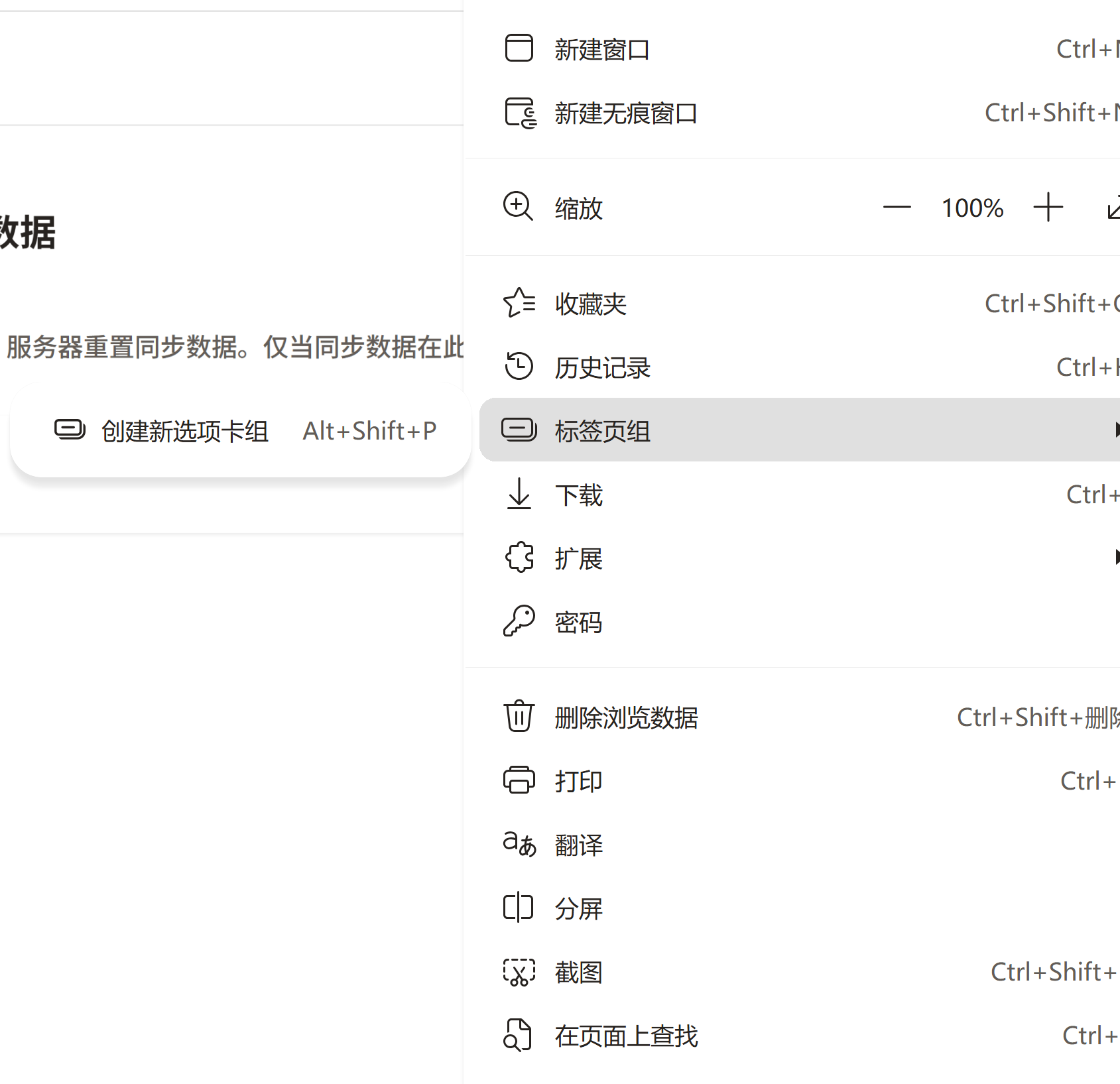Click the 100% zoom level value
Screen dimensions: 1120x1084
point(972,208)
